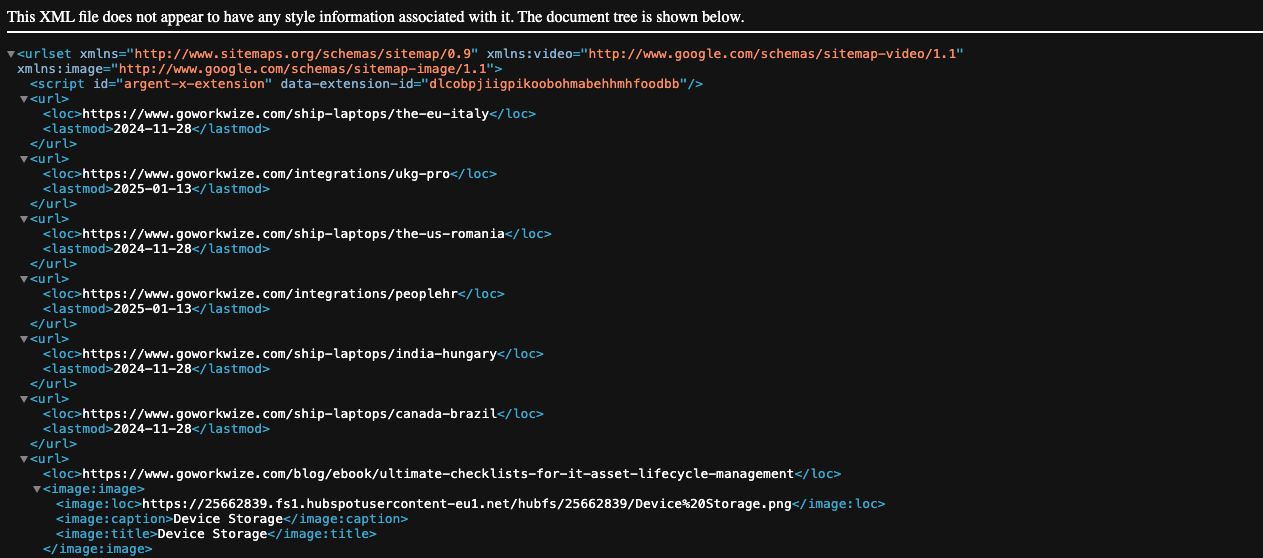Collapse the root urlset element

click(11, 54)
